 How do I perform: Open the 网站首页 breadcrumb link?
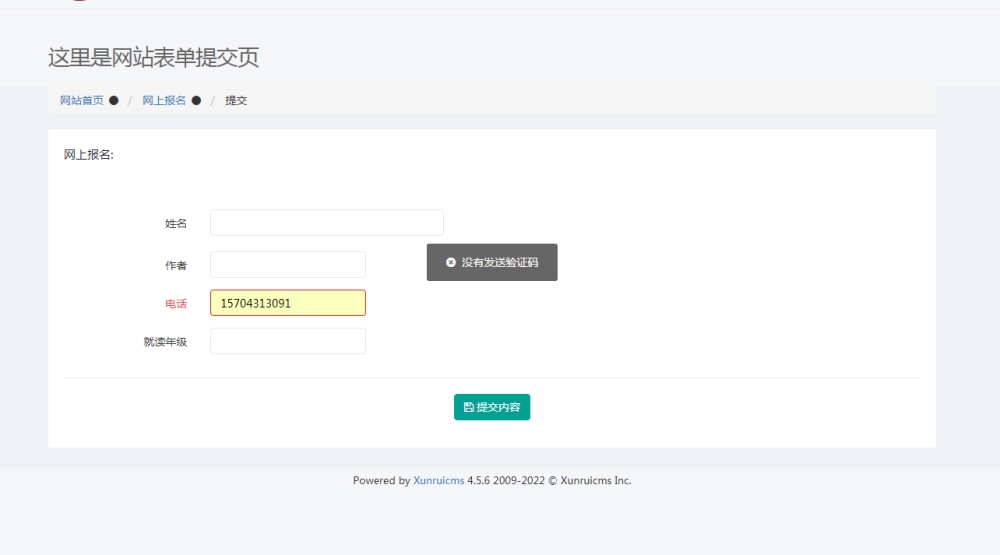82,100
